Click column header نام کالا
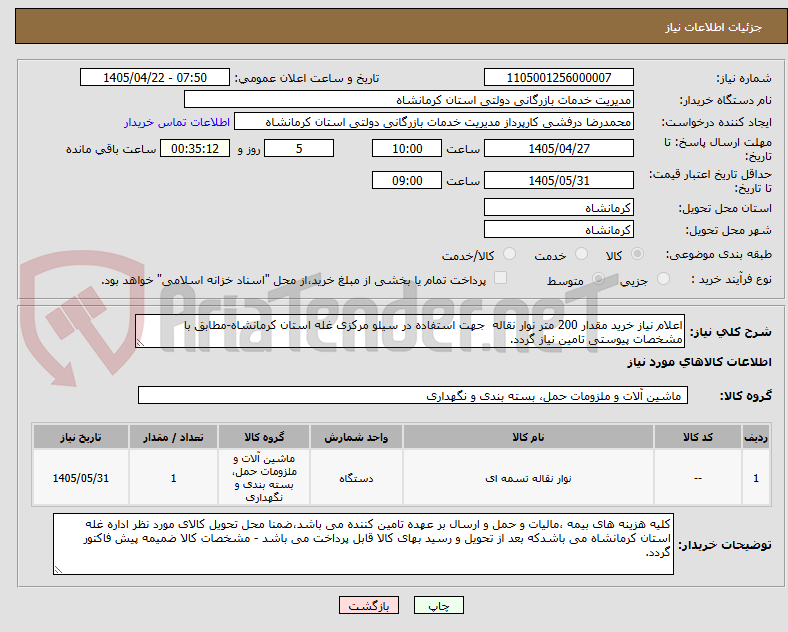Viewport: 788px width, 632px height. pos(528,437)
